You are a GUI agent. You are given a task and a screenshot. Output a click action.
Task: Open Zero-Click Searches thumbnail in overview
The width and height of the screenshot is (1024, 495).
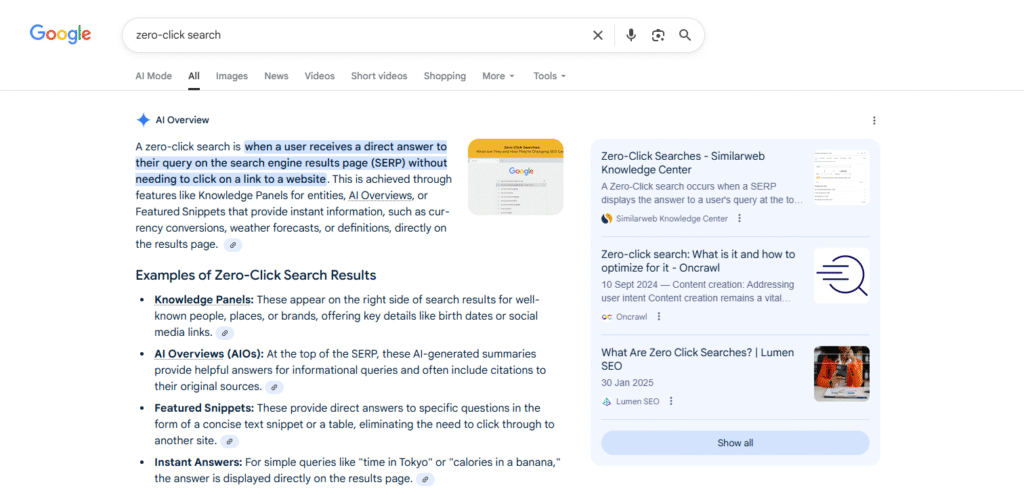tap(516, 177)
